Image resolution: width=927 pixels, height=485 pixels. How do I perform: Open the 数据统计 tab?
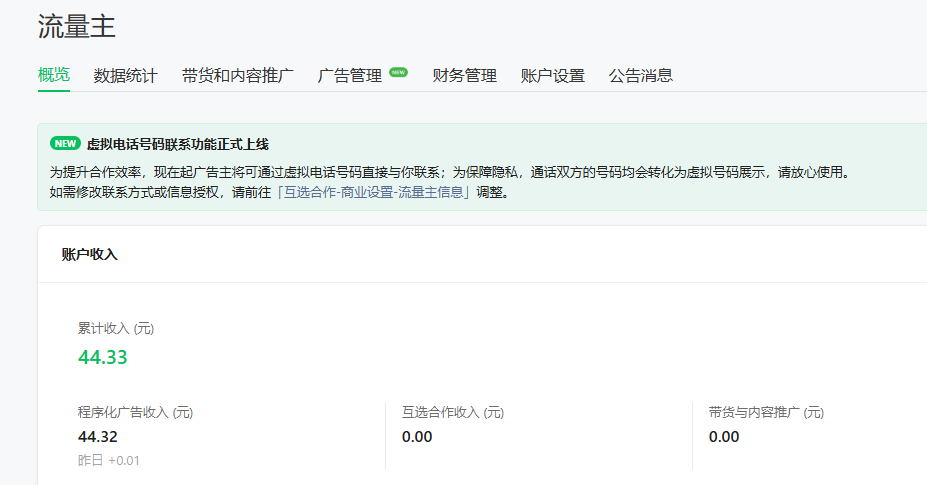125,76
